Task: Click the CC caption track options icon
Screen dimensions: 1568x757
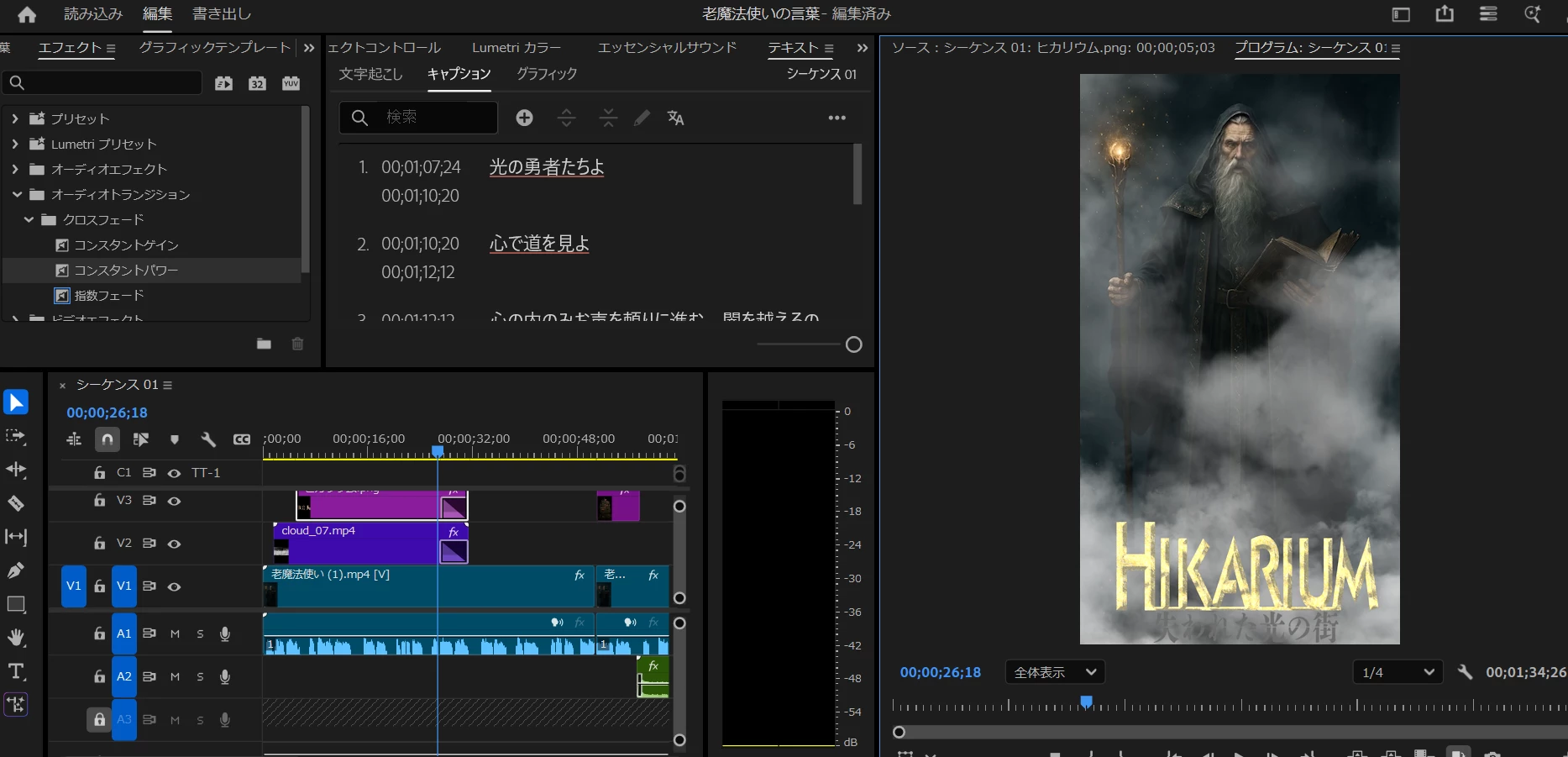Action: tap(242, 439)
